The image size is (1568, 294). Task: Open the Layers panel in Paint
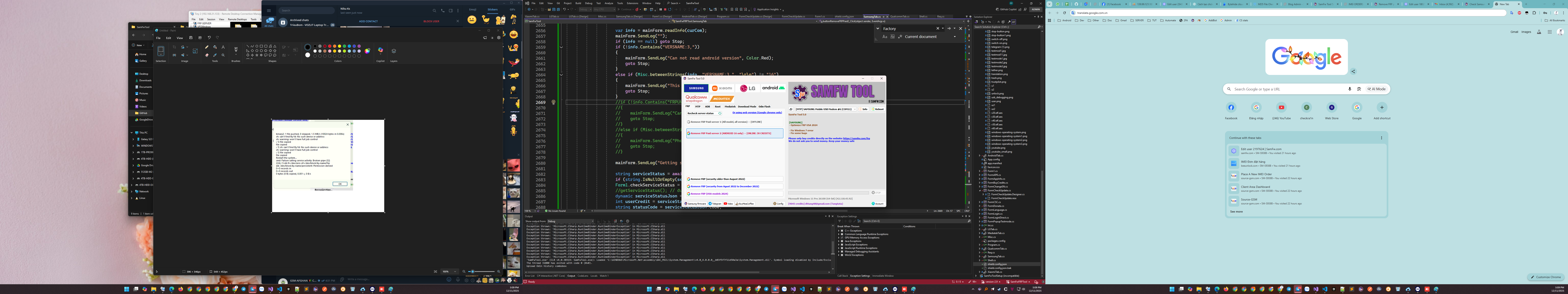point(394,51)
